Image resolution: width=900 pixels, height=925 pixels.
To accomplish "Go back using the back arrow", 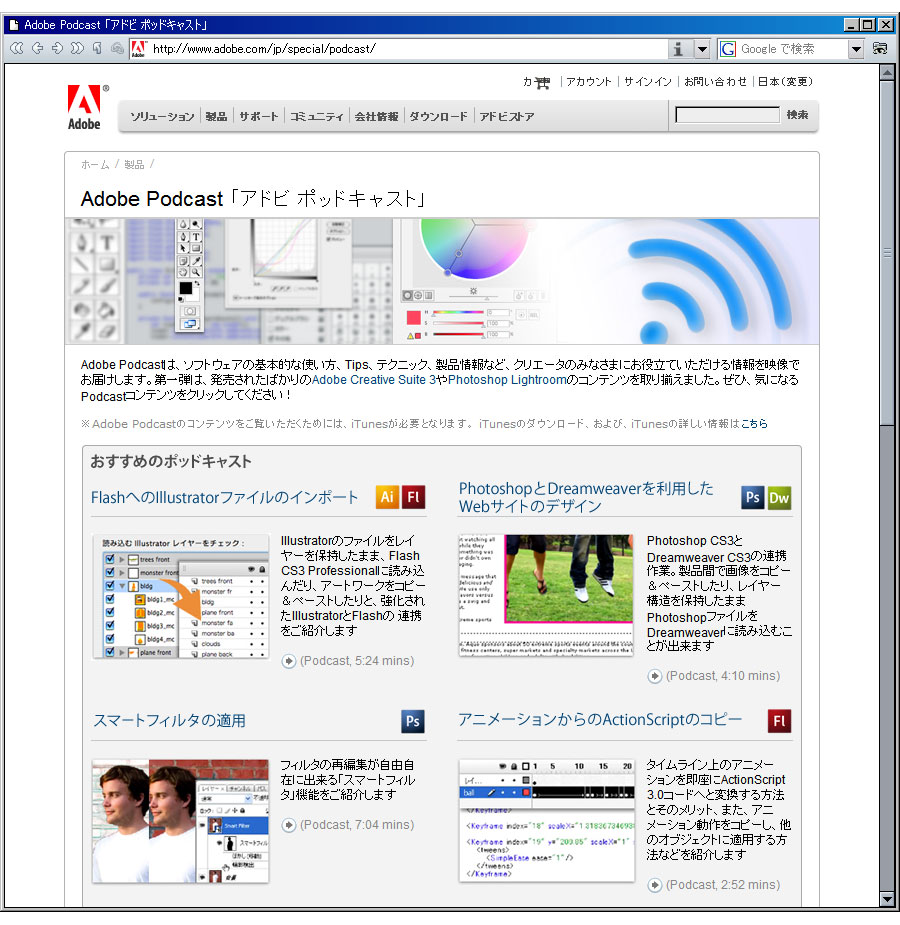I will pos(37,48).
